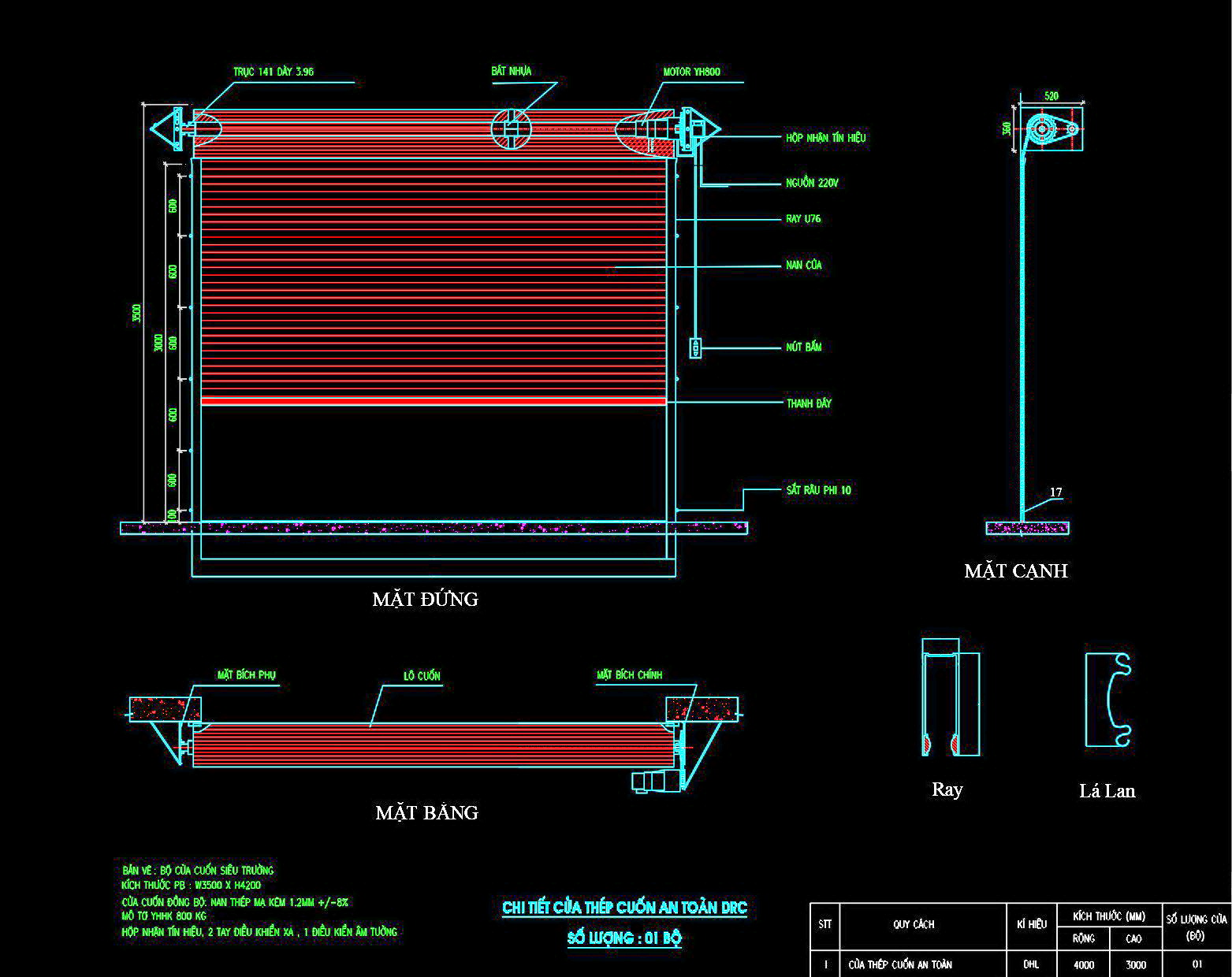
Task: Click the QUY CÁCH table header
Action: [914, 924]
